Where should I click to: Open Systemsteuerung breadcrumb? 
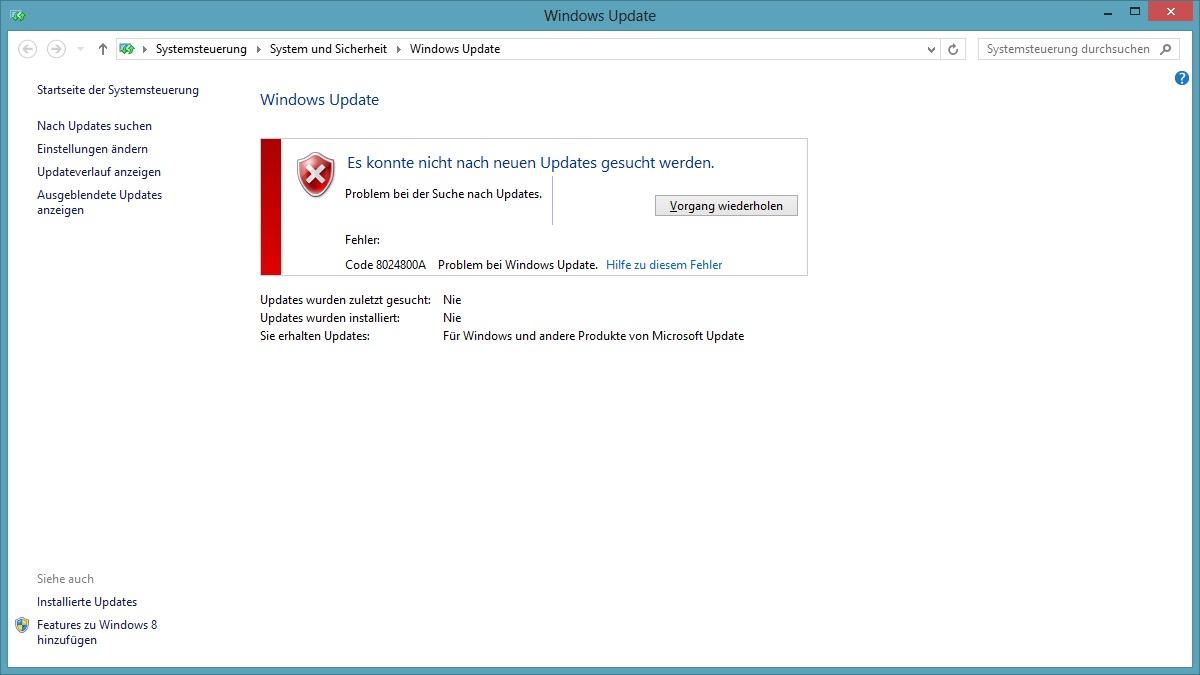click(x=201, y=49)
